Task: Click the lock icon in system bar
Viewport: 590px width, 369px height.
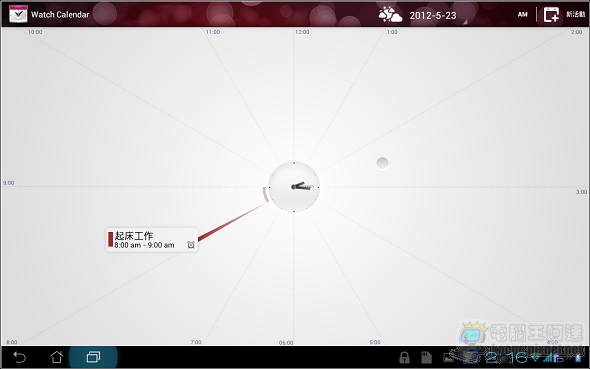Action: (x=404, y=357)
